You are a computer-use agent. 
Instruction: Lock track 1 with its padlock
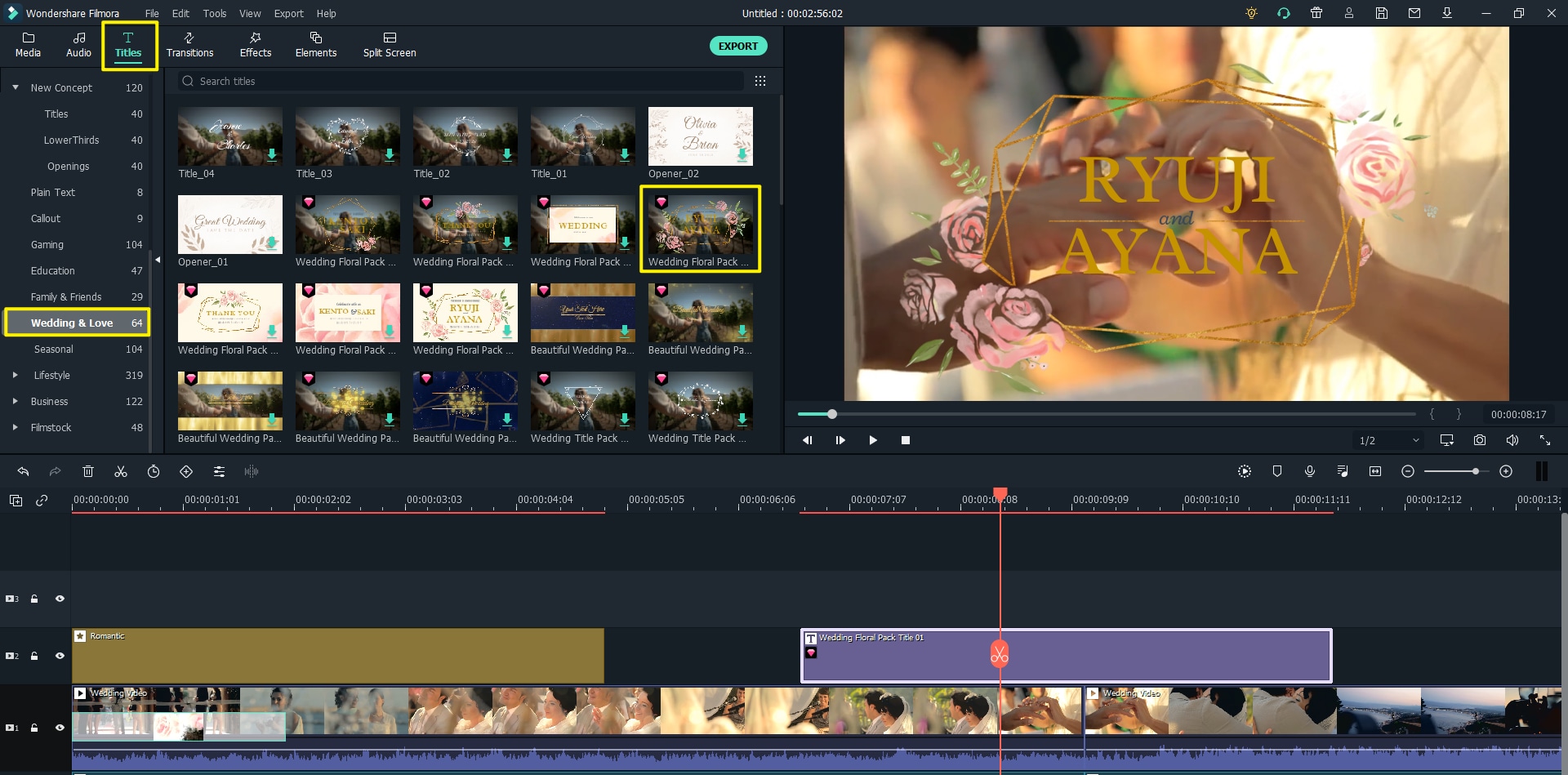[x=34, y=728]
